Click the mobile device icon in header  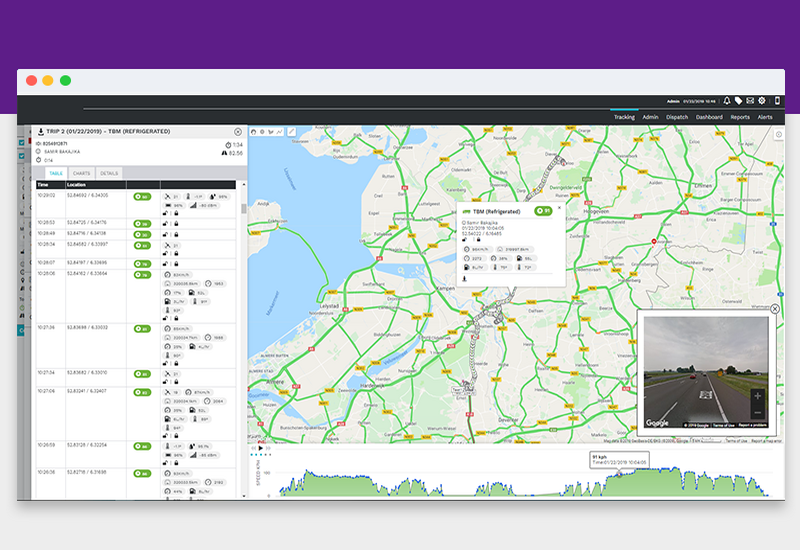click(x=777, y=101)
